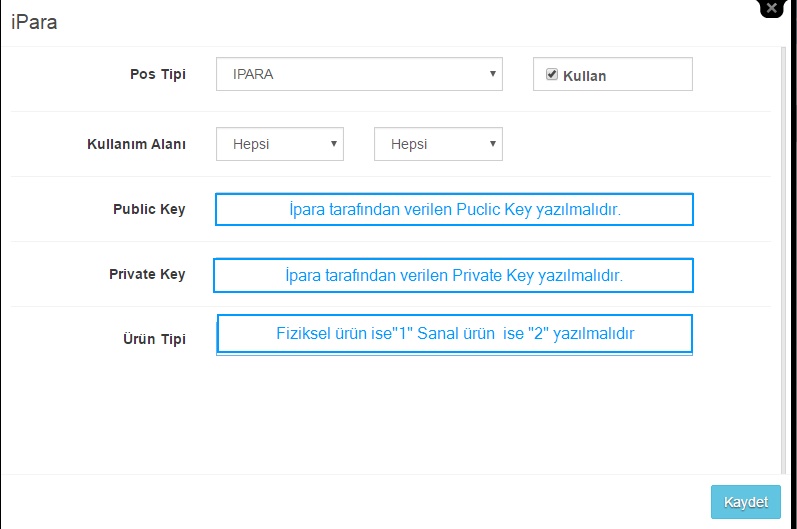797x529 pixels.
Task: Save settings with the Kaydet button
Action: 746,502
